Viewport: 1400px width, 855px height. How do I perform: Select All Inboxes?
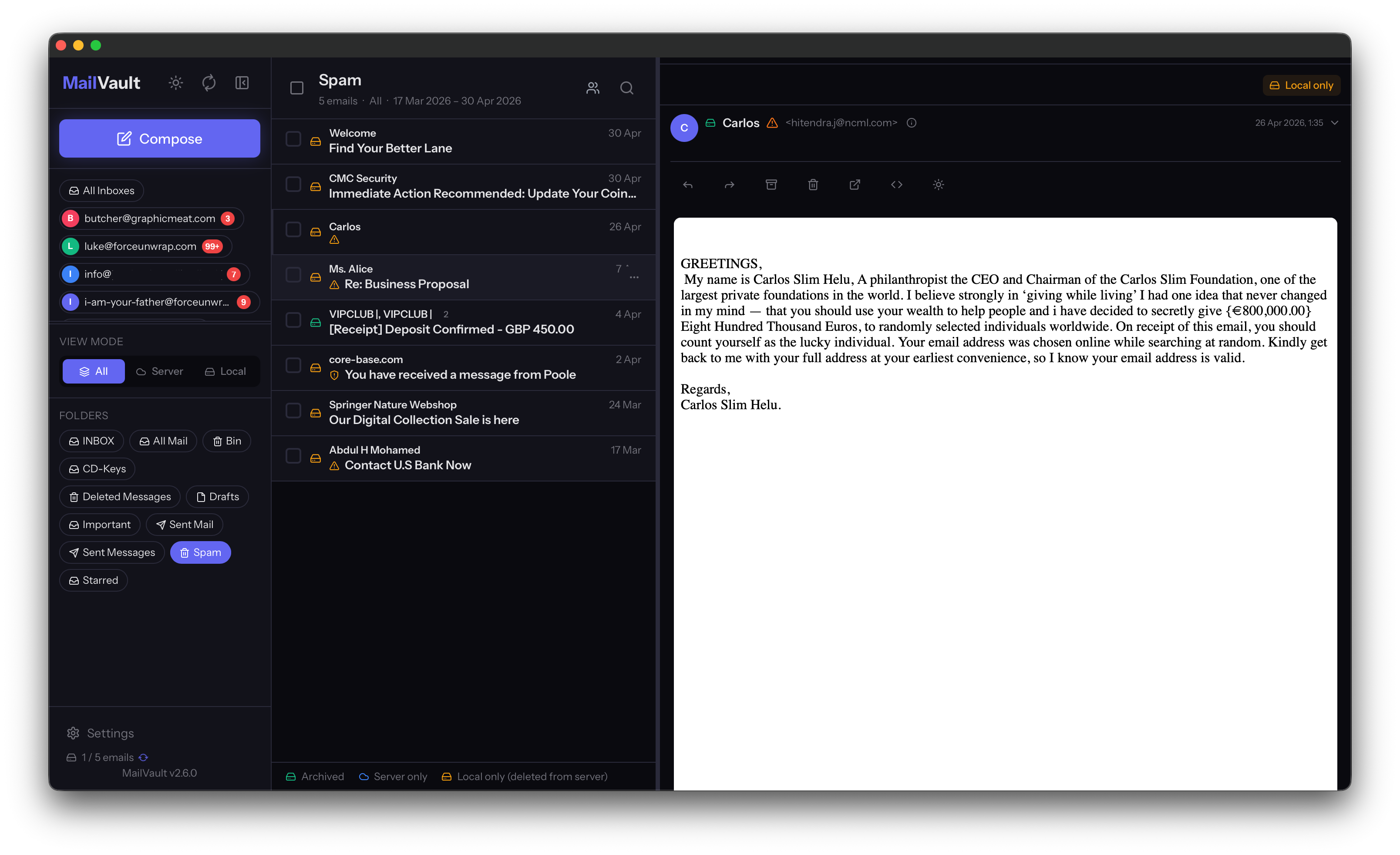click(102, 191)
